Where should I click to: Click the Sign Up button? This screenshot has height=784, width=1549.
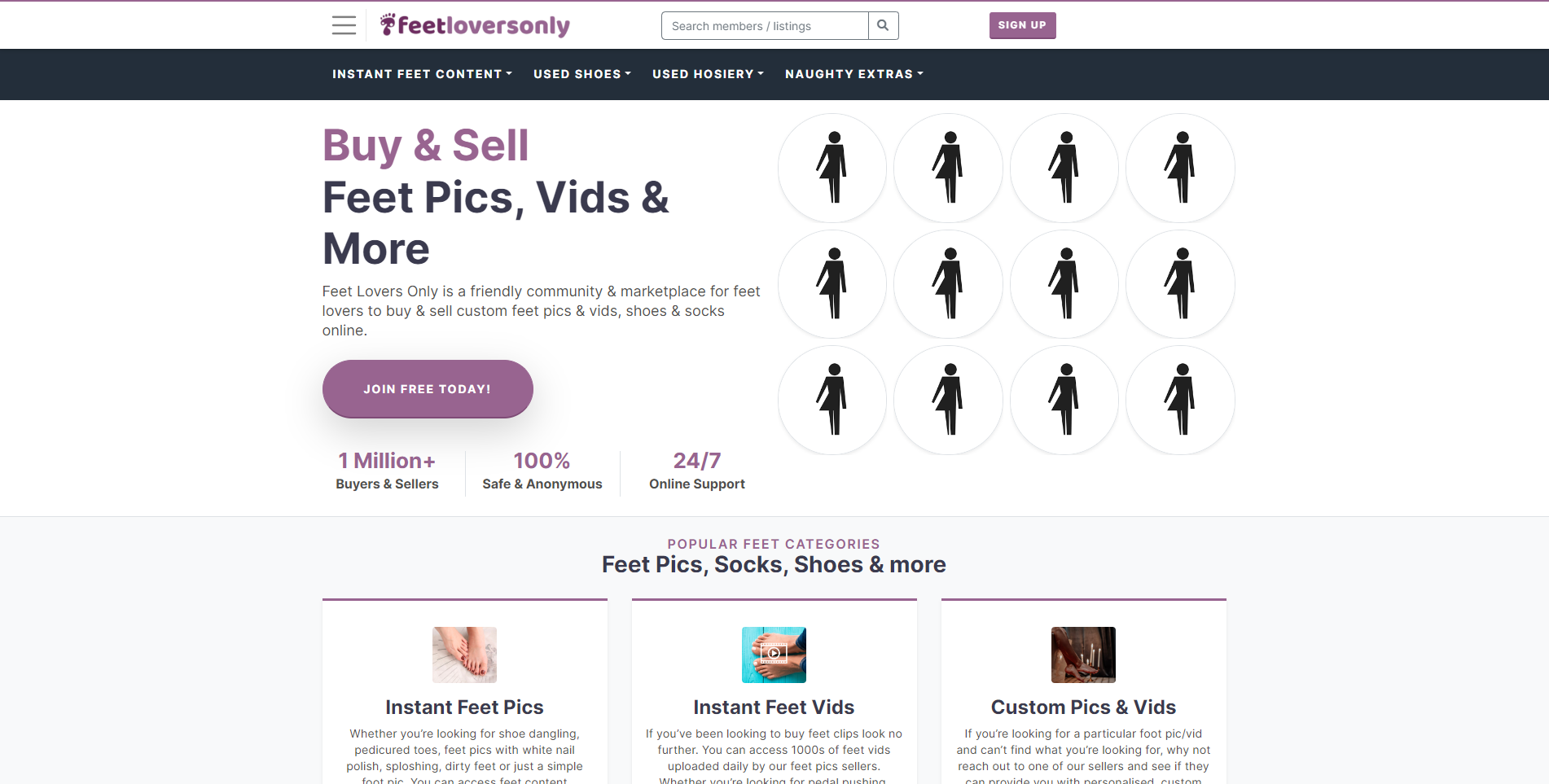click(1022, 25)
